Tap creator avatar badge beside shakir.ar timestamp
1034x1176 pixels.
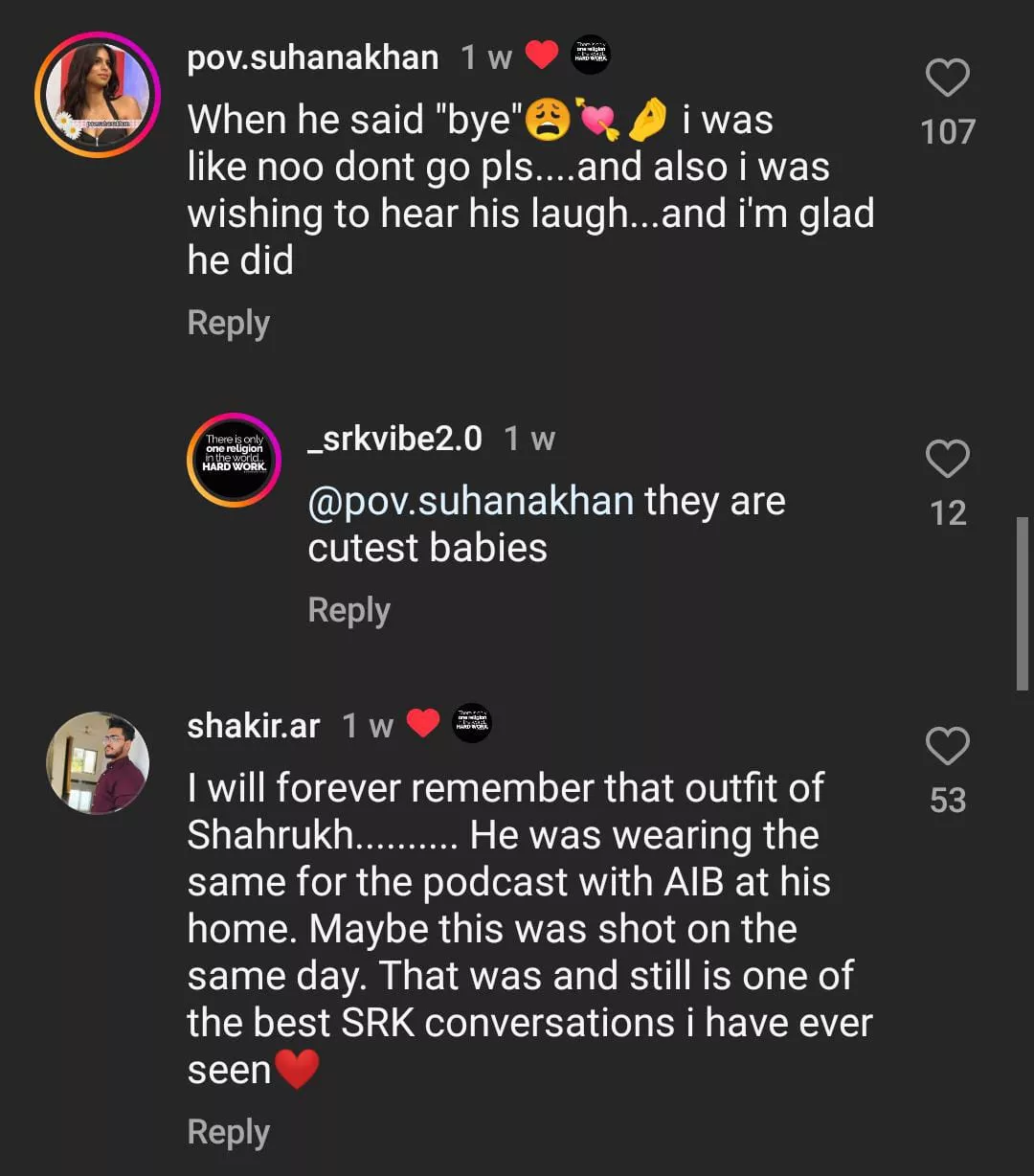point(472,723)
